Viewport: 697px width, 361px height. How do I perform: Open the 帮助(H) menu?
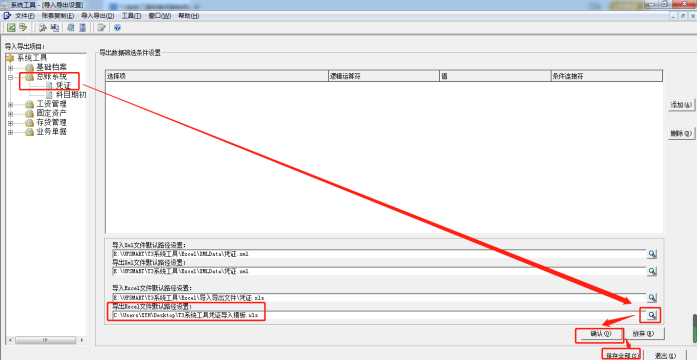click(188, 16)
